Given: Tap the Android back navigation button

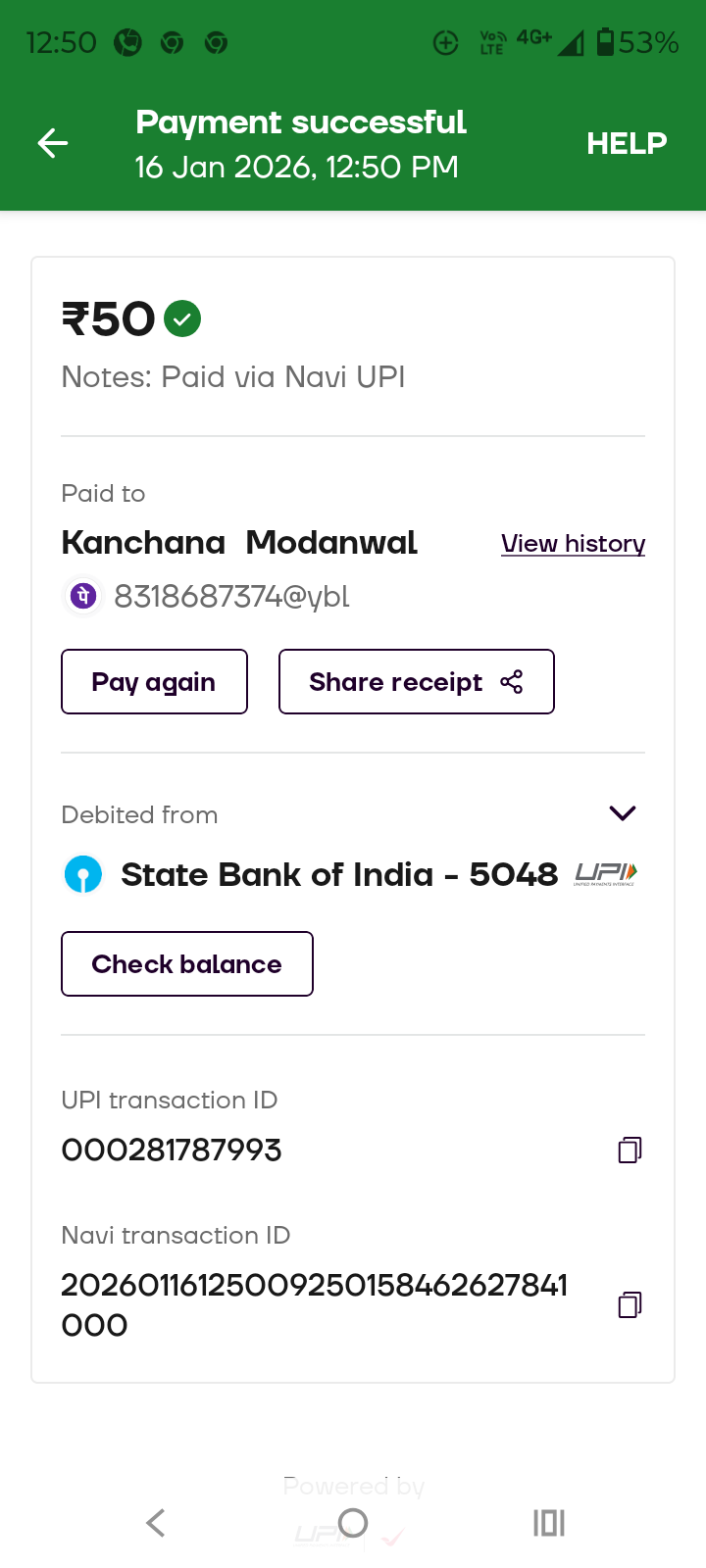Looking at the screenshot, I should click(155, 1523).
